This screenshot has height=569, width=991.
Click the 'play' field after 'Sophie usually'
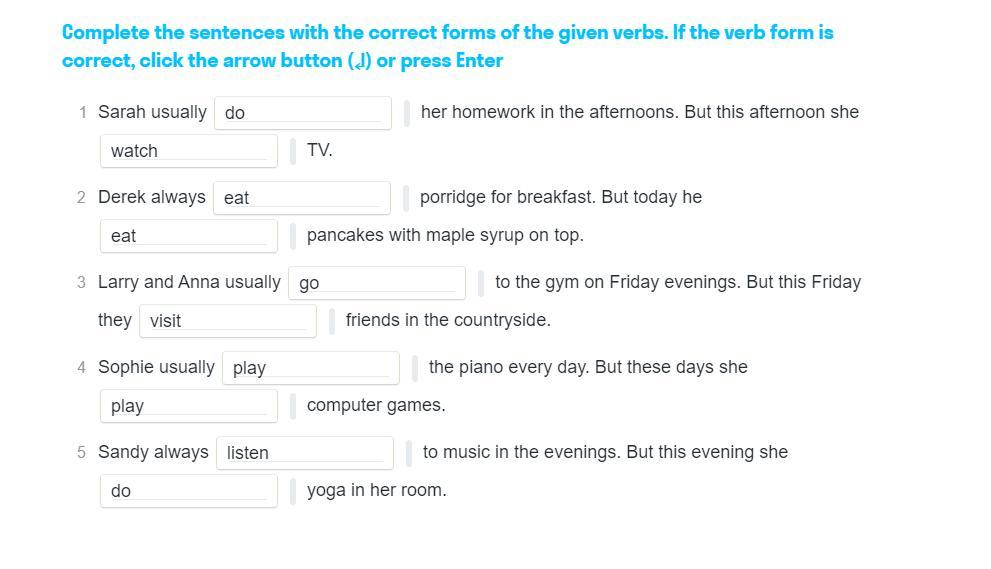point(311,368)
